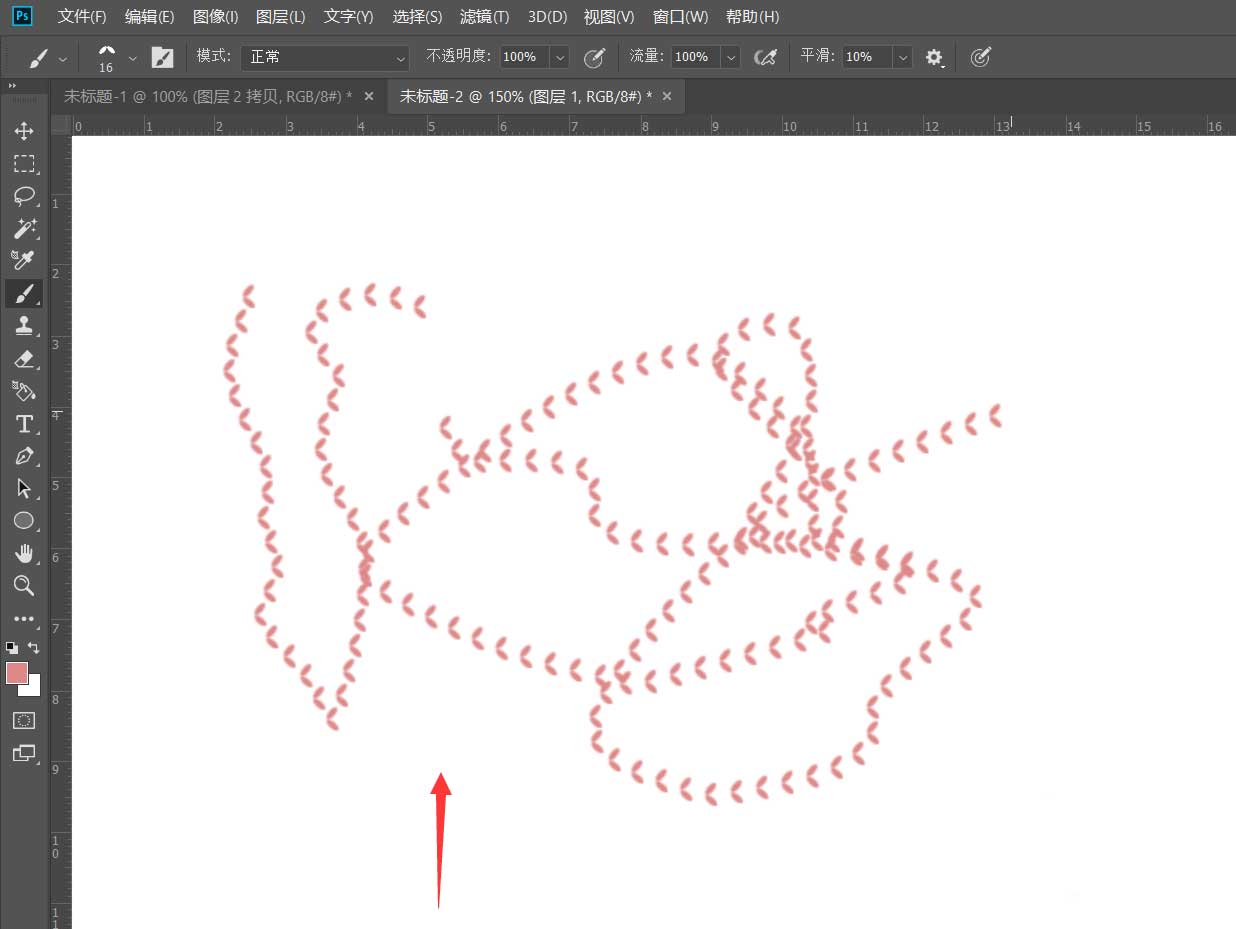Open the brush tool preset picker
The width and height of the screenshot is (1236, 929).
coord(38,58)
